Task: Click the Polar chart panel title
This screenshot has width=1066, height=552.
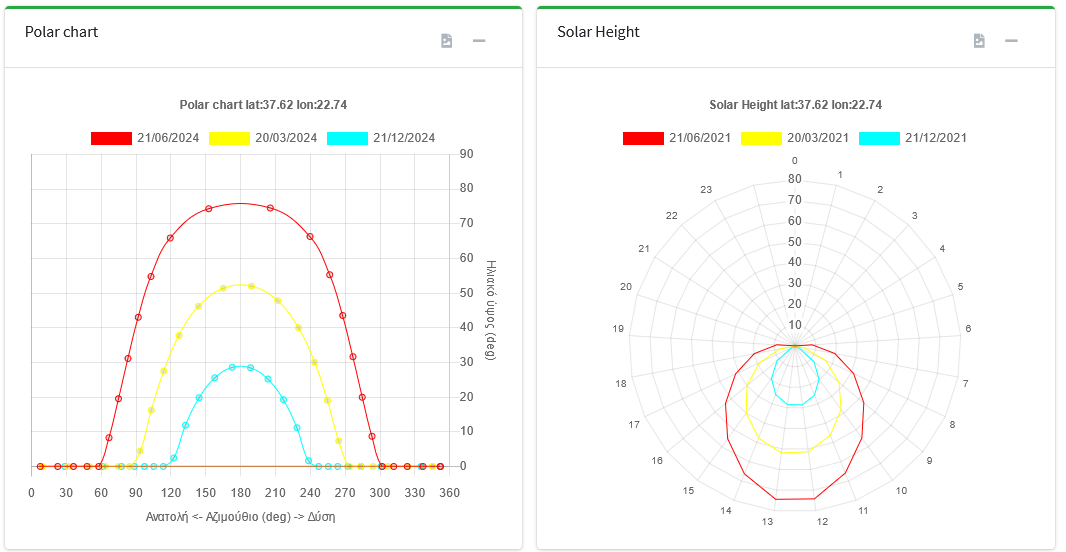Action: pos(62,32)
